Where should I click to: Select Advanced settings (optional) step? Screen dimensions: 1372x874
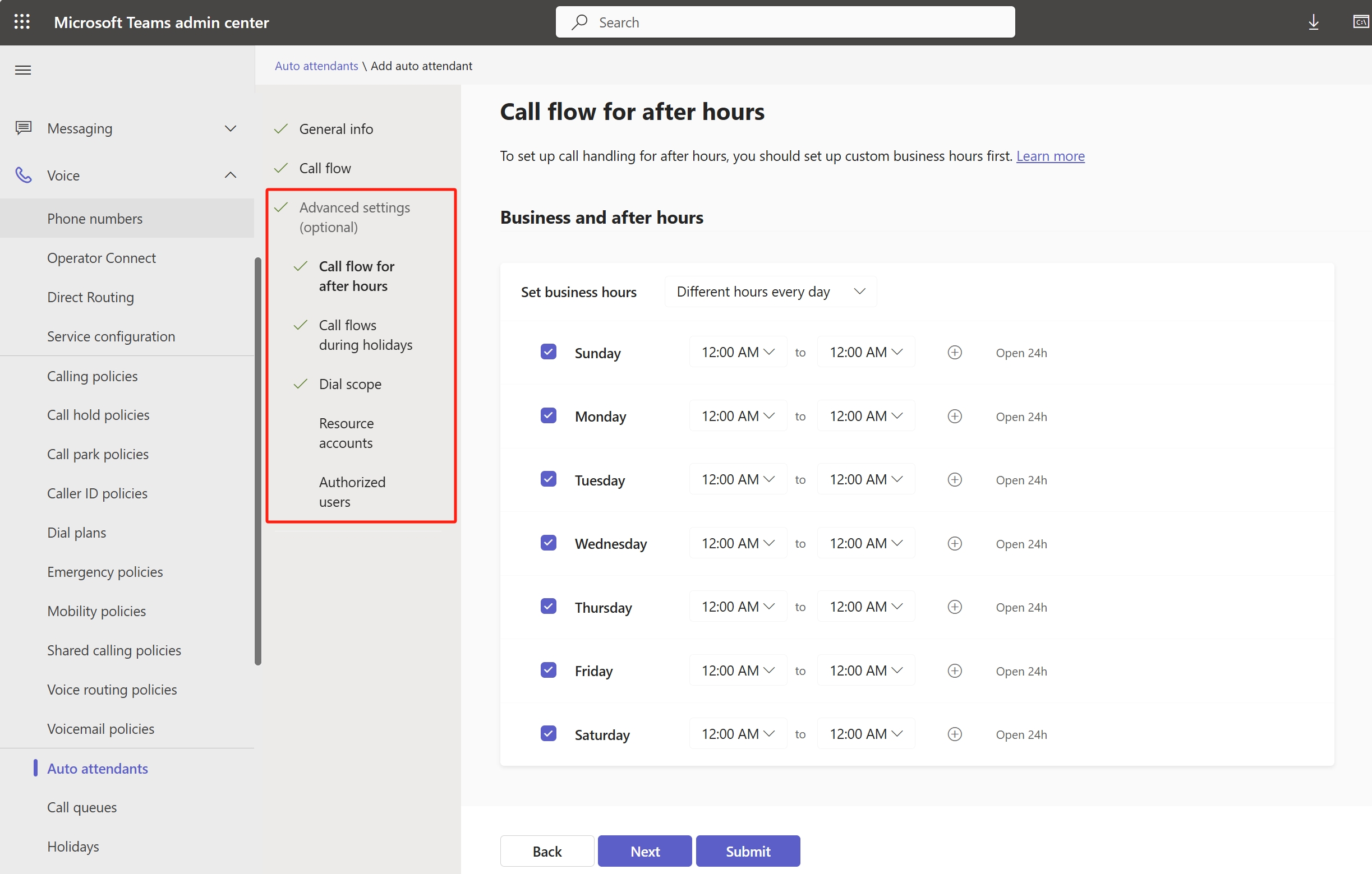(x=354, y=217)
